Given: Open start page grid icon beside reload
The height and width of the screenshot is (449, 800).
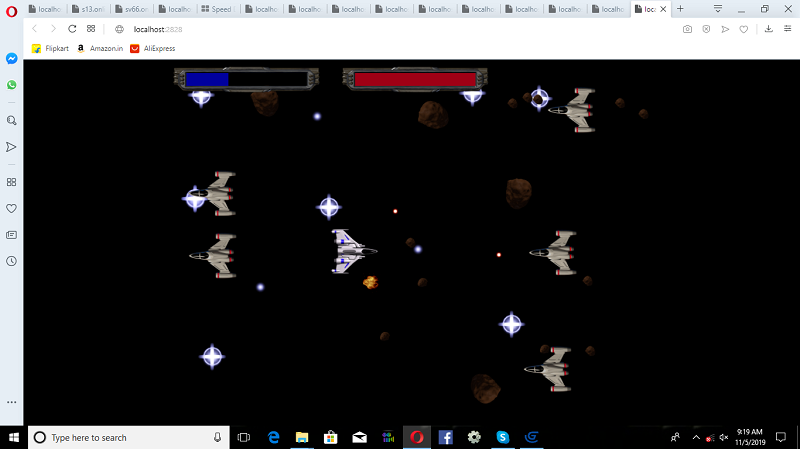Looking at the screenshot, I should (x=91, y=29).
